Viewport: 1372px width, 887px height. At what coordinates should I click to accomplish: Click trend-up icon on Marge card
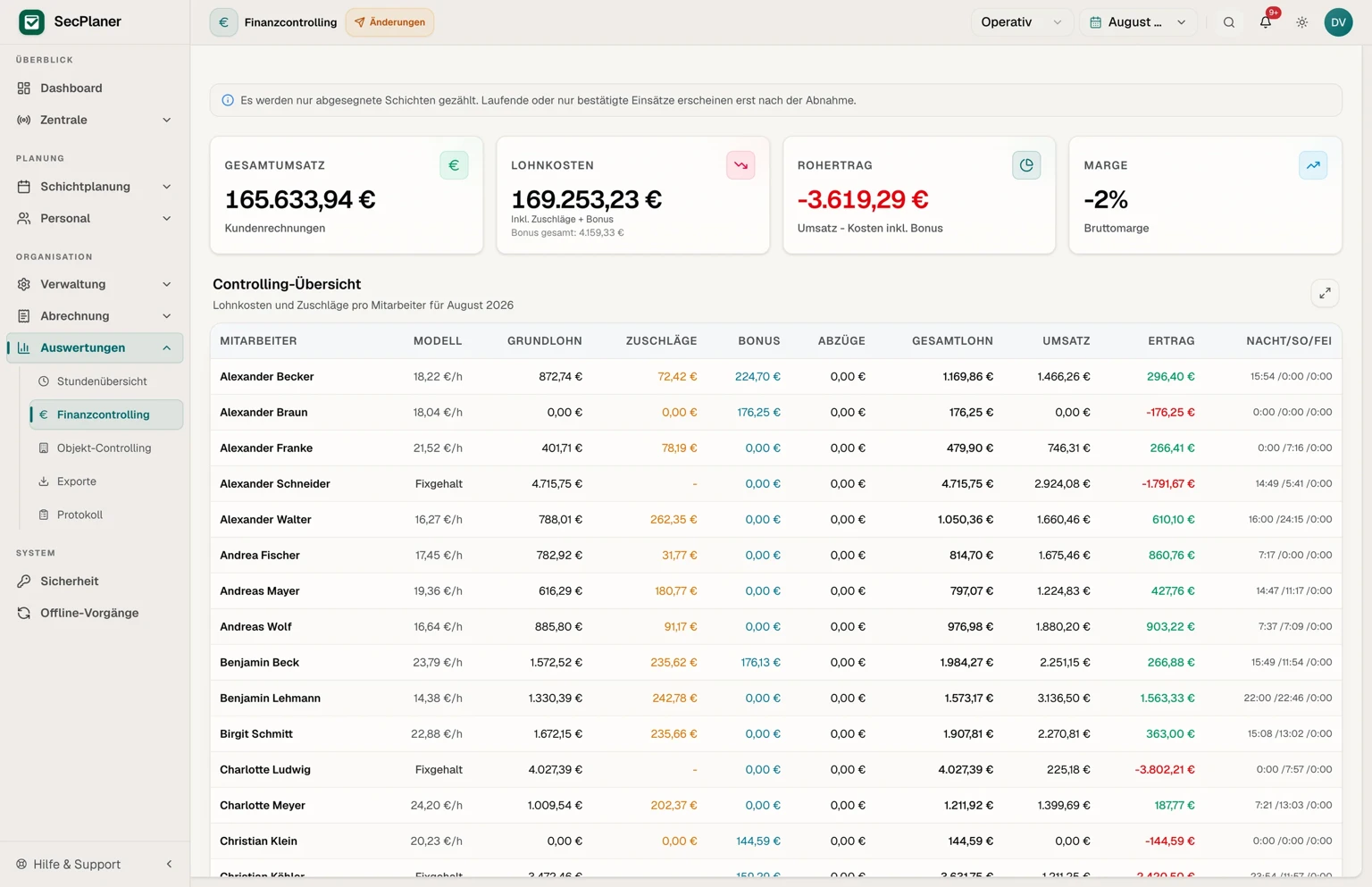(1313, 165)
